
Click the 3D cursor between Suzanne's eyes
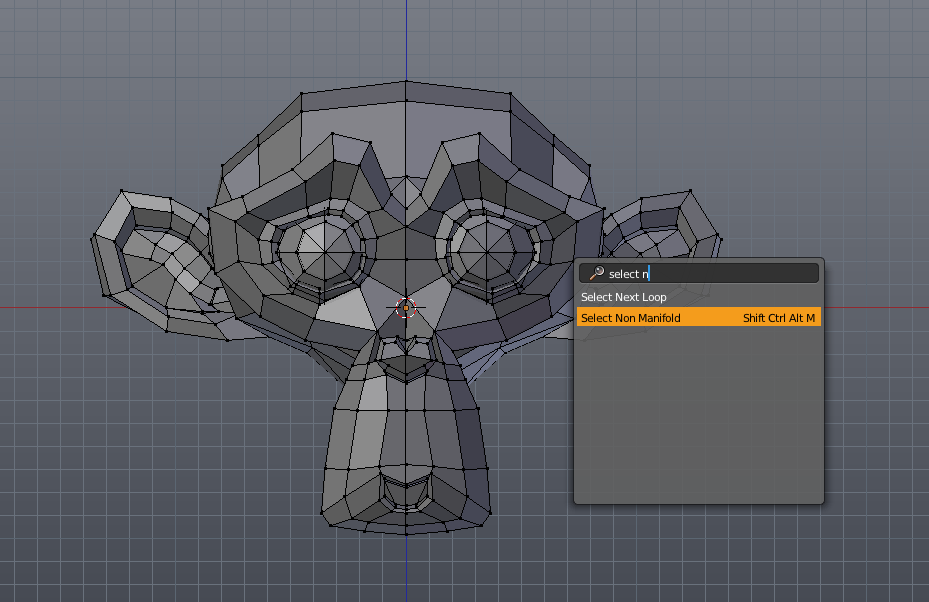[405, 308]
